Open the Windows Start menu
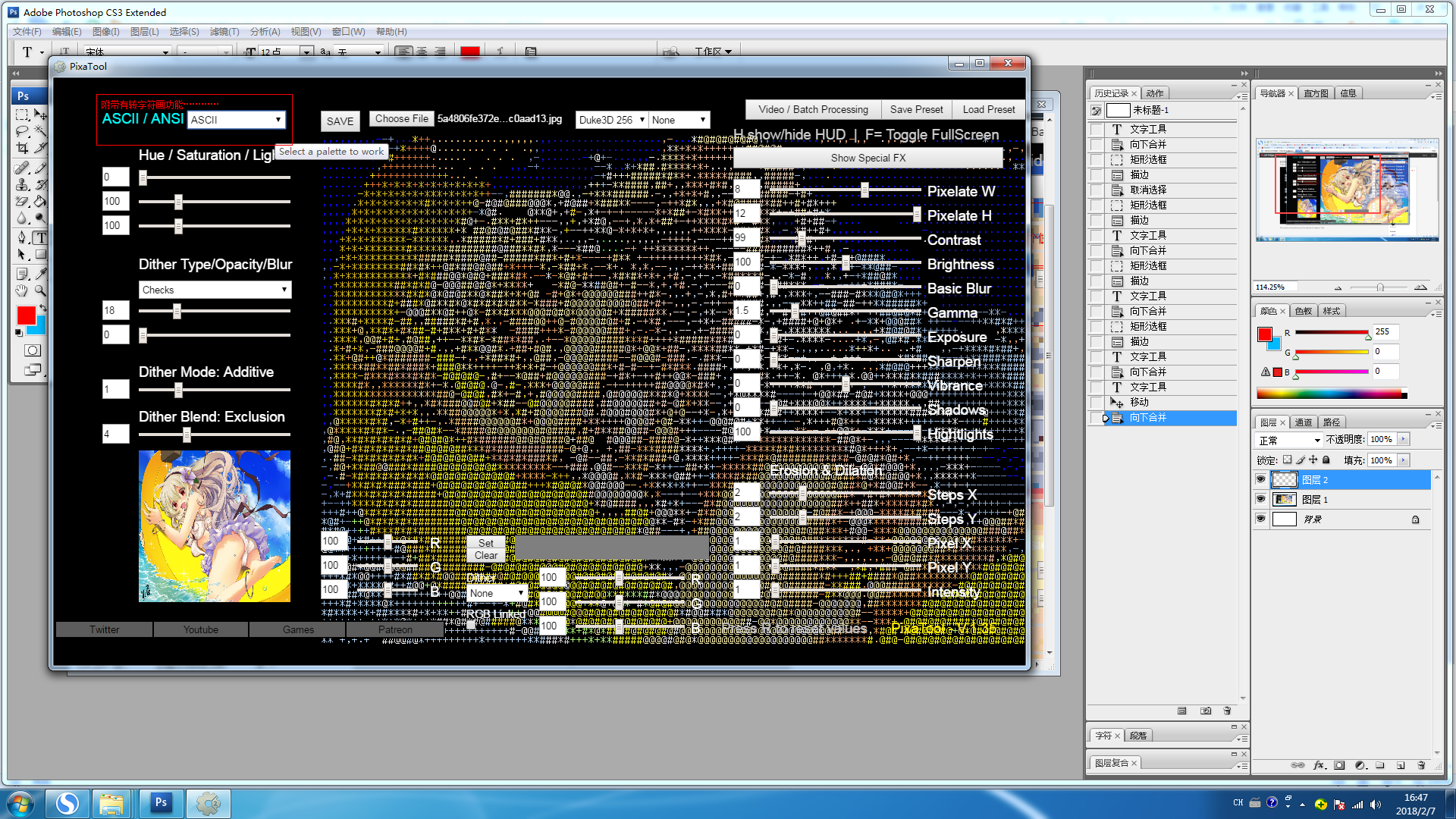The height and width of the screenshot is (819, 1456). pyautogui.click(x=20, y=803)
